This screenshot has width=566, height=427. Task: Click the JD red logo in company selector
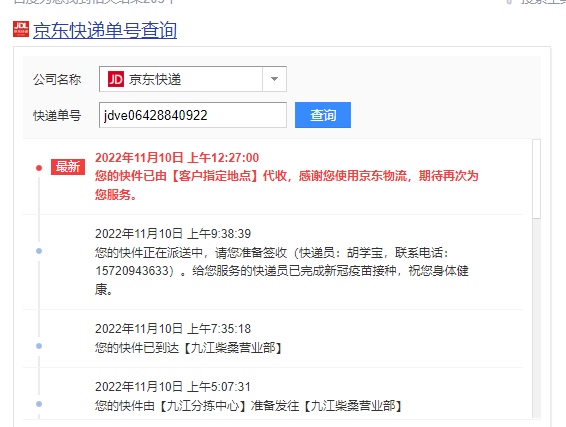tap(116, 79)
